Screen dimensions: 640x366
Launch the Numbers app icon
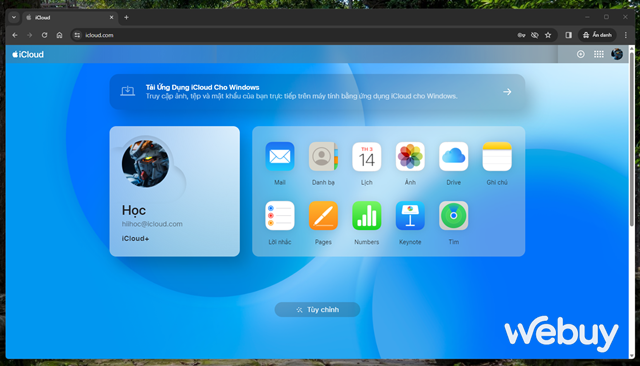coord(367,216)
